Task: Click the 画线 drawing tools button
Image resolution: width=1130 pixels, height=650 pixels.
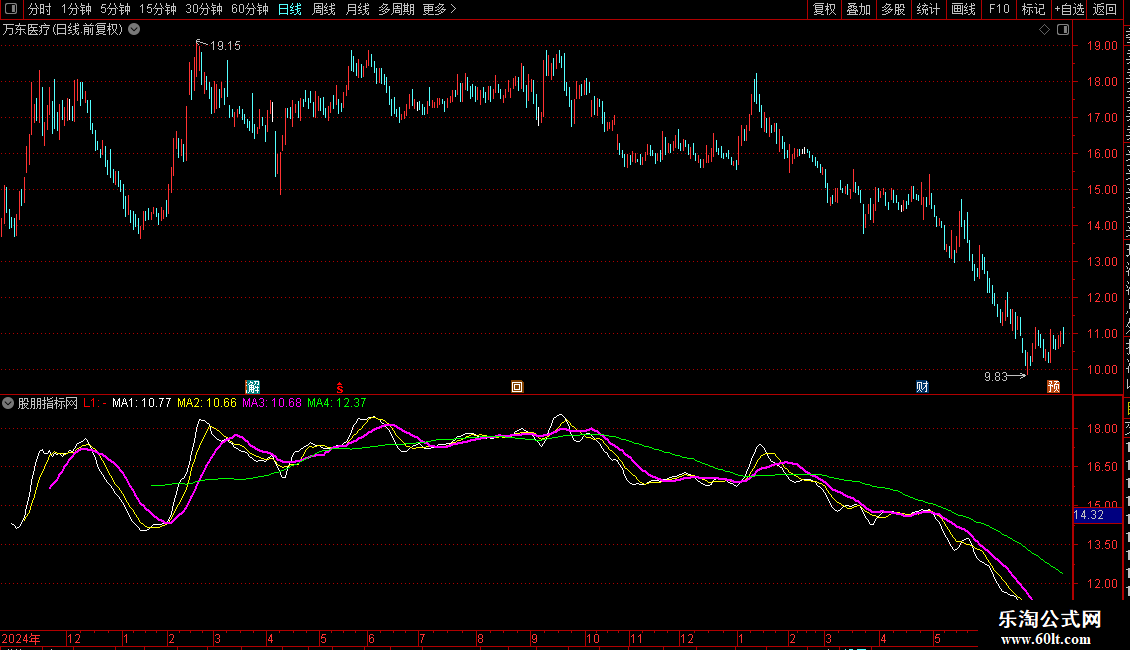Action: pyautogui.click(x=963, y=9)
